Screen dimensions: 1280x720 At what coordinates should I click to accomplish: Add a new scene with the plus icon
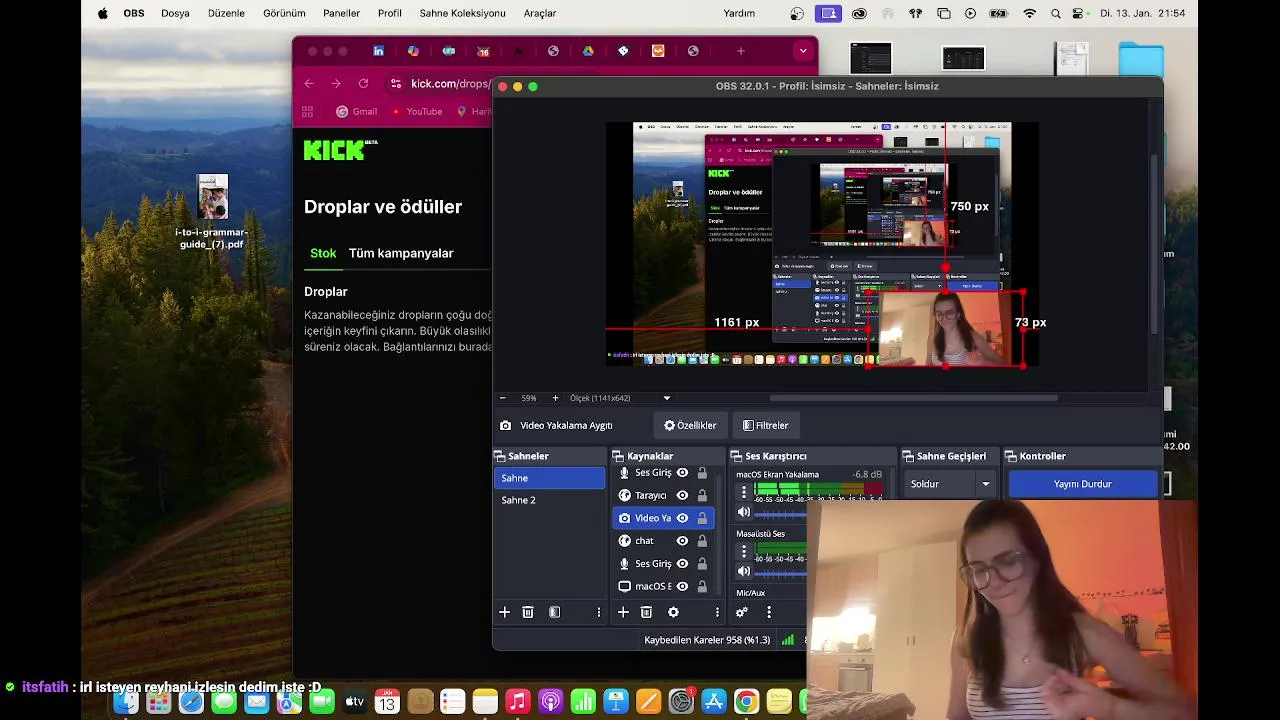pos(504,612)
